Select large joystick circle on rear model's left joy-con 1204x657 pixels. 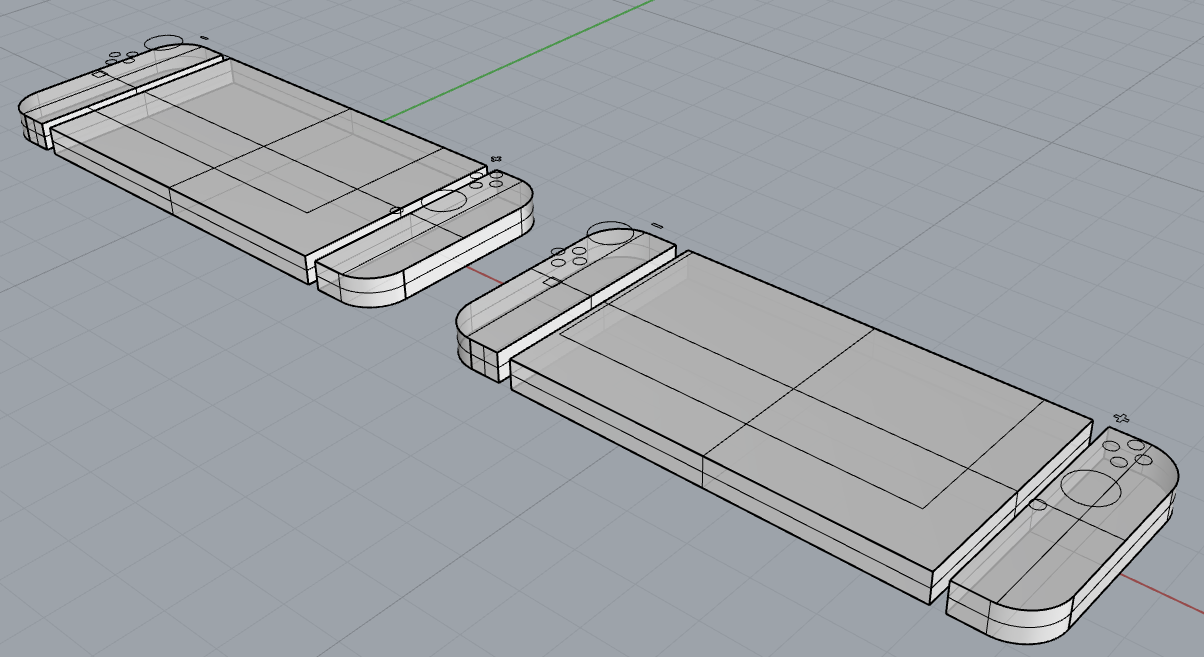coord(163,43)
